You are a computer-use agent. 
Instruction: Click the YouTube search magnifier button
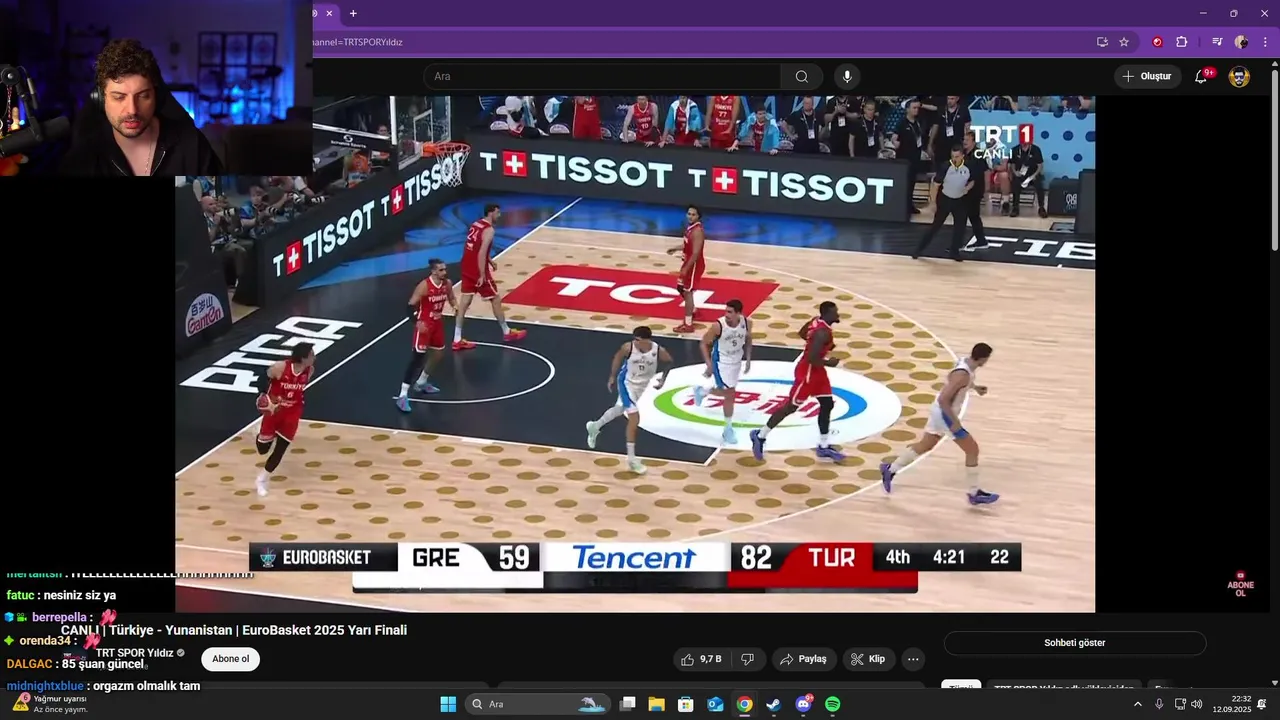pos(802,76)
